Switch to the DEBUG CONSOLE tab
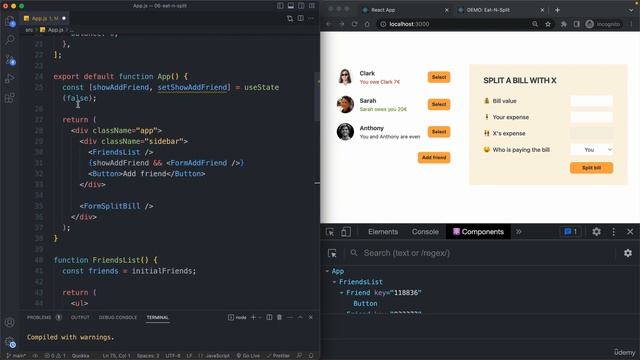 (118, 317)
